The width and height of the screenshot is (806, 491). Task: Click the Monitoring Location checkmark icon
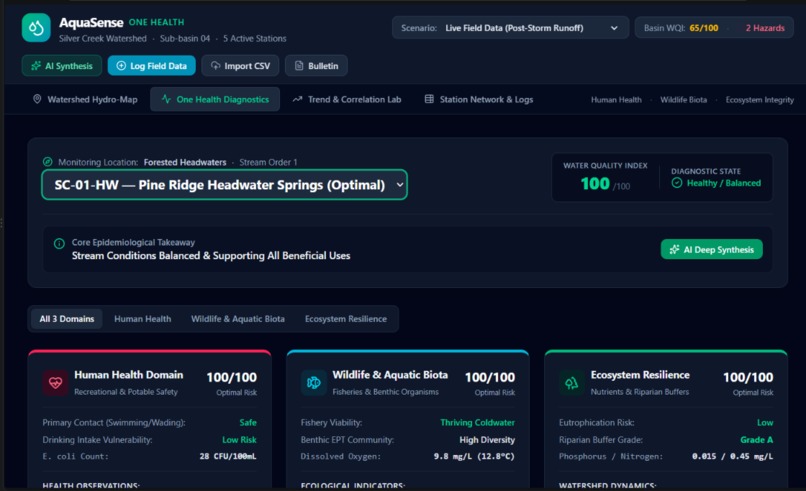point(48,162)
